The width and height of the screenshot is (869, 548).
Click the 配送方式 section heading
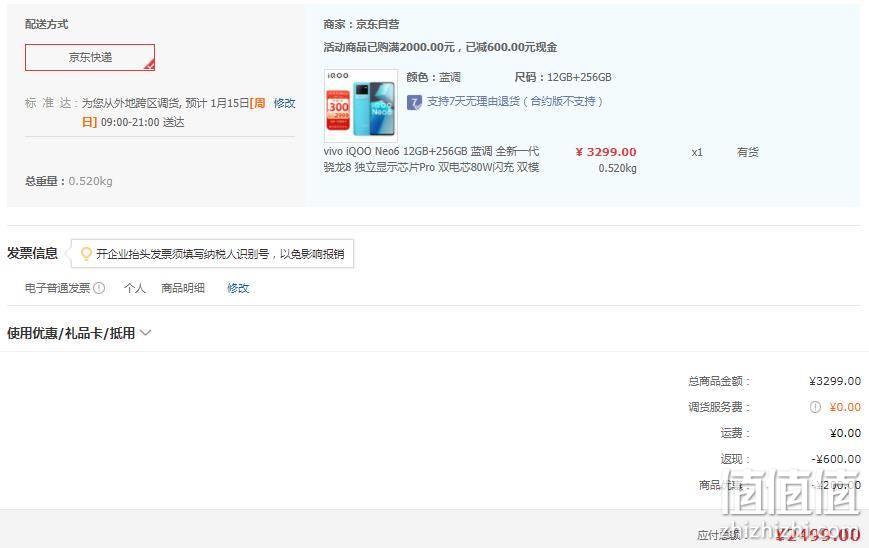click(47, 24)
